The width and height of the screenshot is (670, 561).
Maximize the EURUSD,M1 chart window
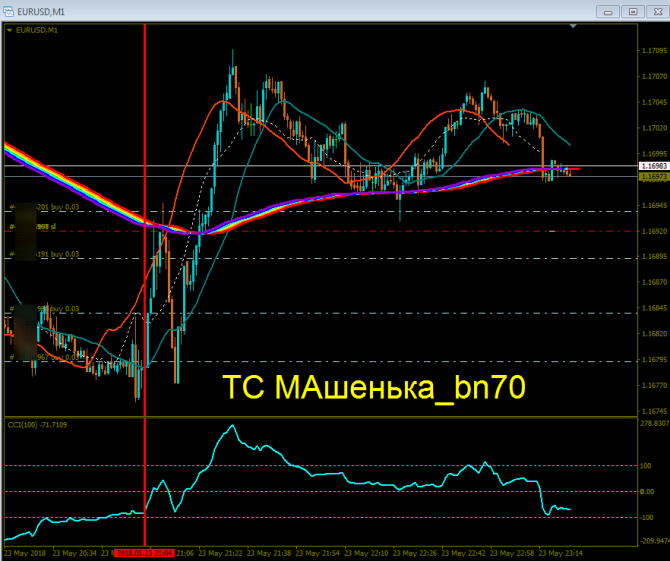(x=633, y=12)
